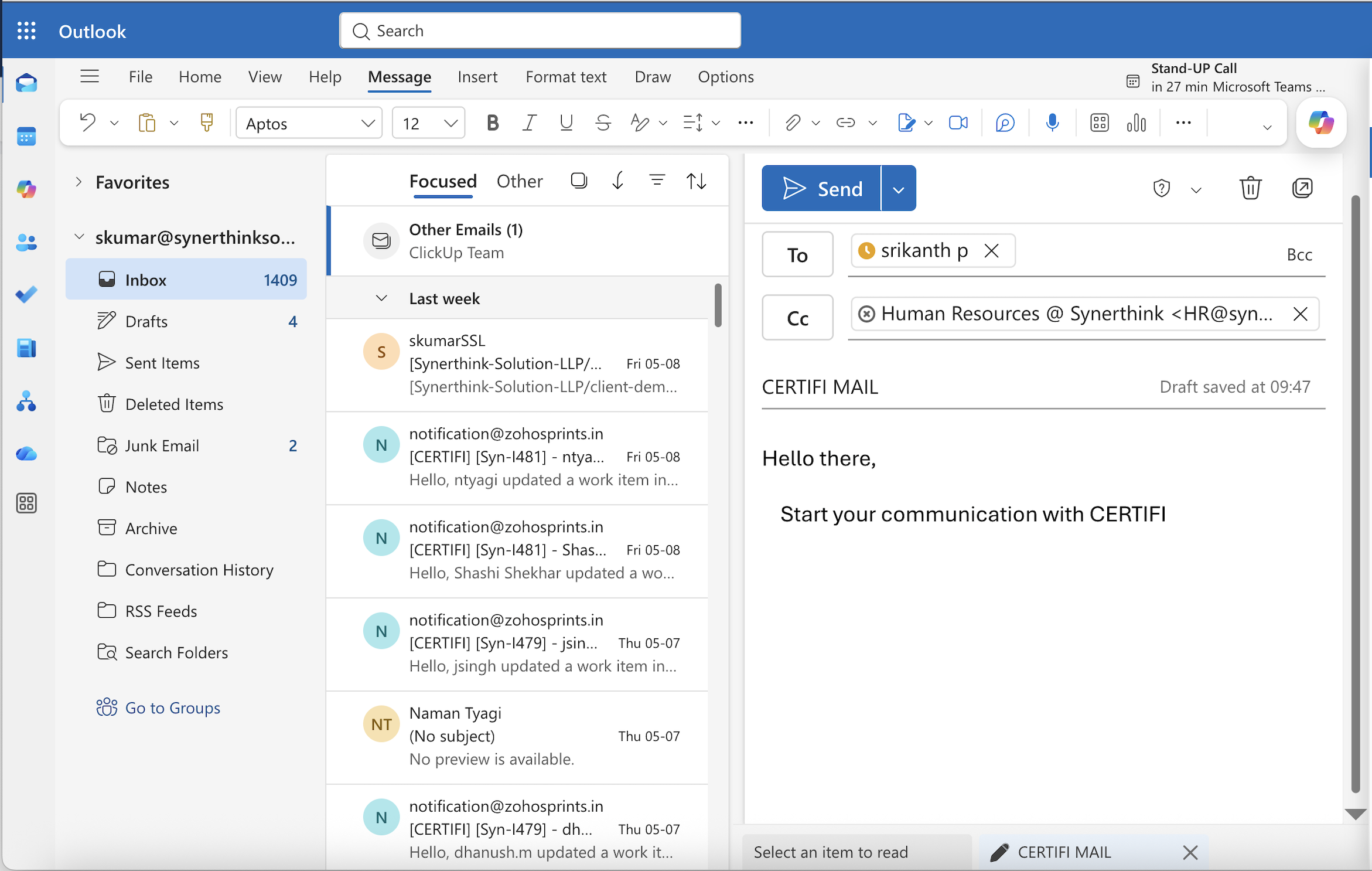Open Calendar from the left rail

coord(26,136)
